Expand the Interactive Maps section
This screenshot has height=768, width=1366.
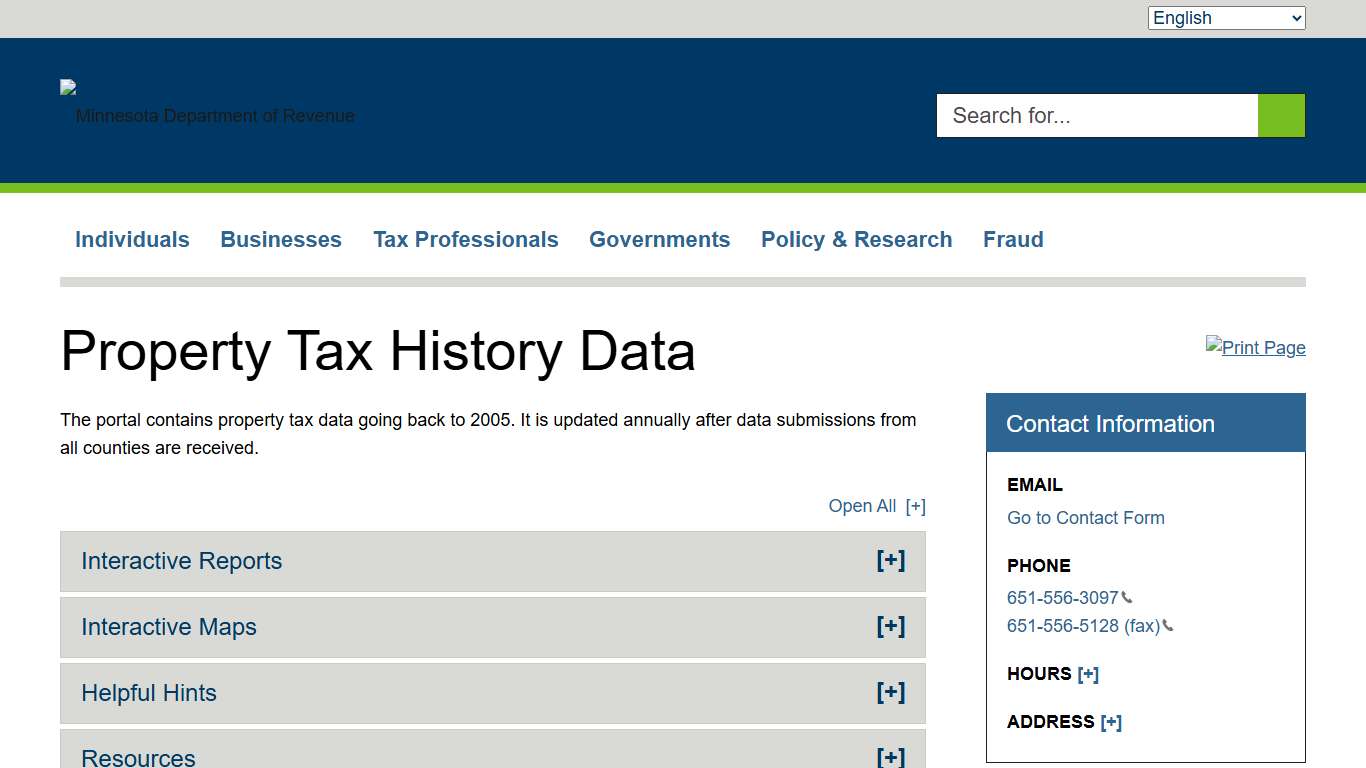890,627
